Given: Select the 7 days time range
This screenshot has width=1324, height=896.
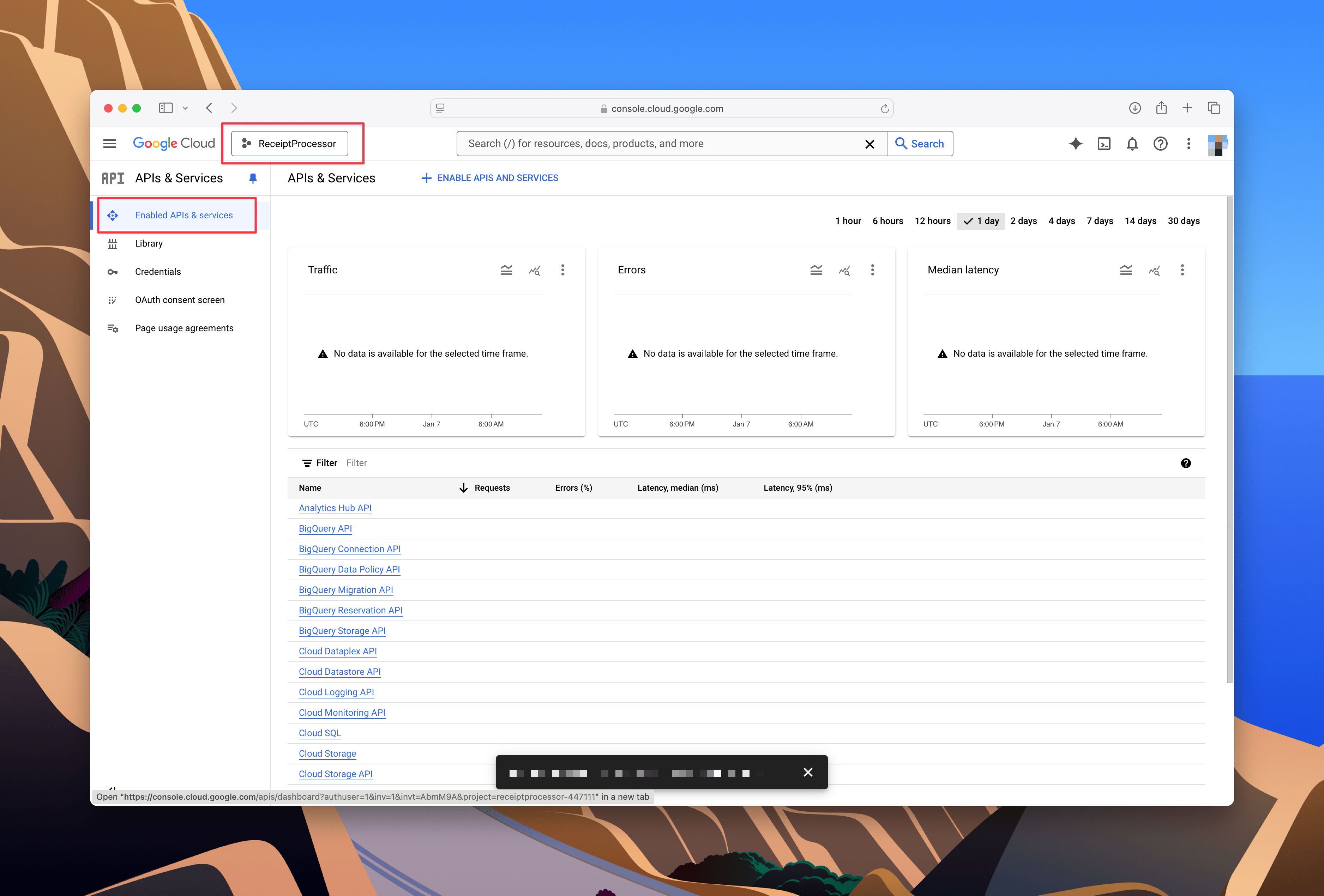Looking at the screenshot, I should [1100, 221].
